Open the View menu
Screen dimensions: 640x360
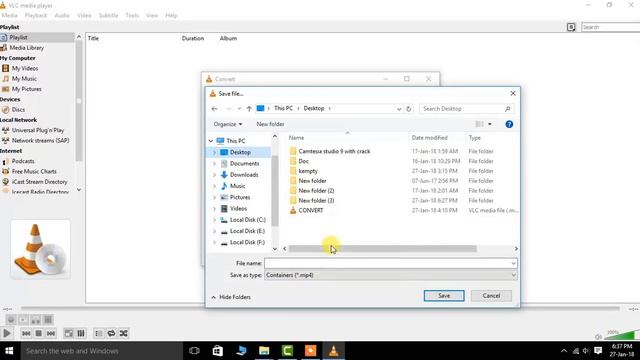[x=152, y=15]
